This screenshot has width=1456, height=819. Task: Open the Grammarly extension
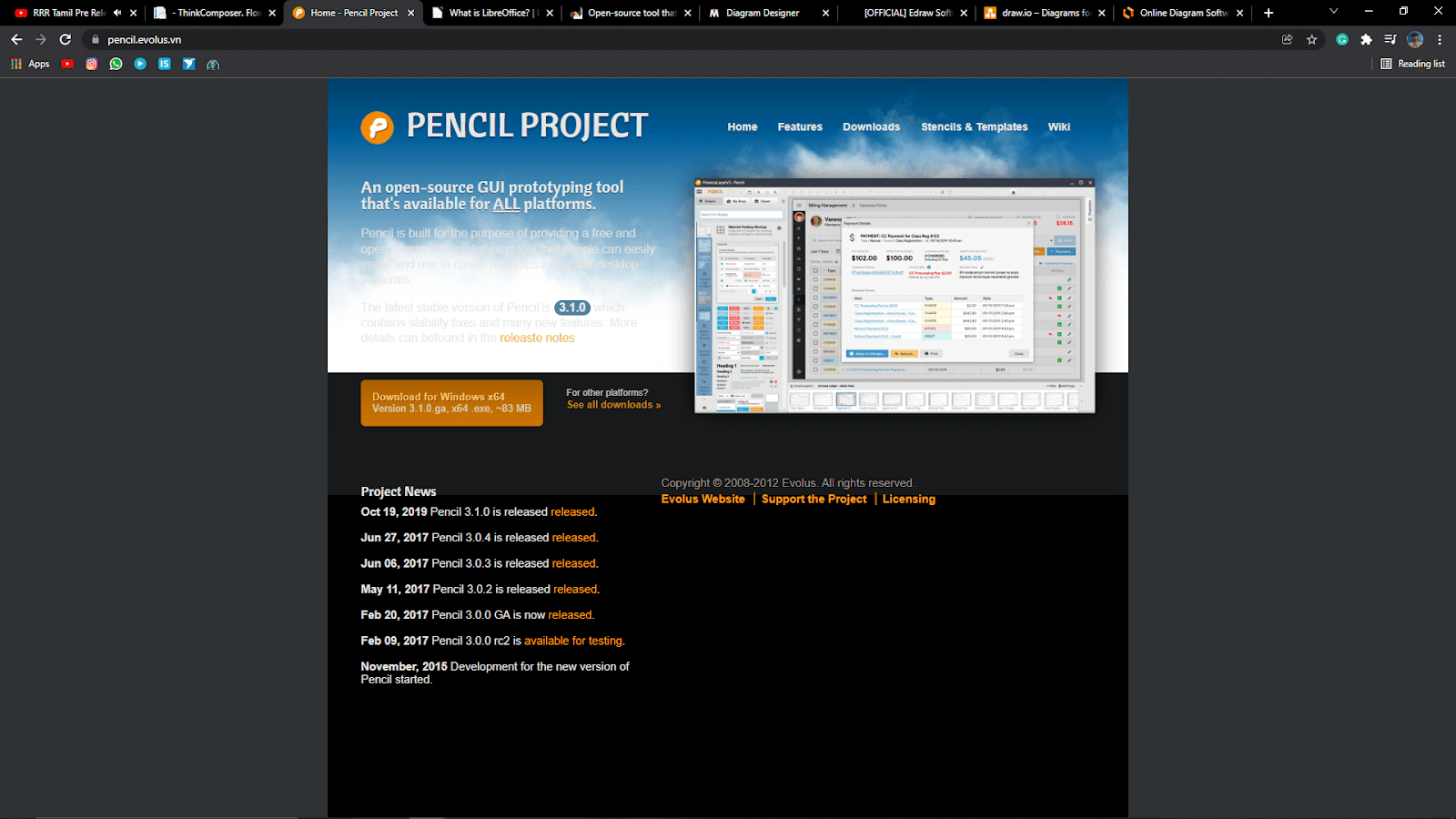click(1342, 39)
